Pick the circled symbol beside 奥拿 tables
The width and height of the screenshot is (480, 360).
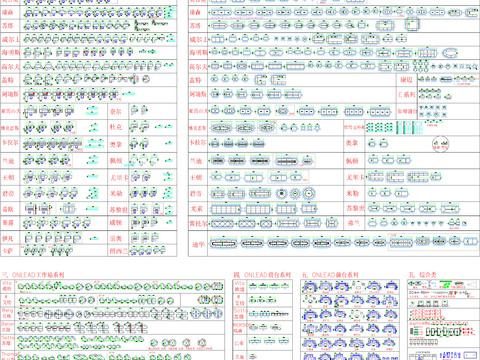(440, 144)
